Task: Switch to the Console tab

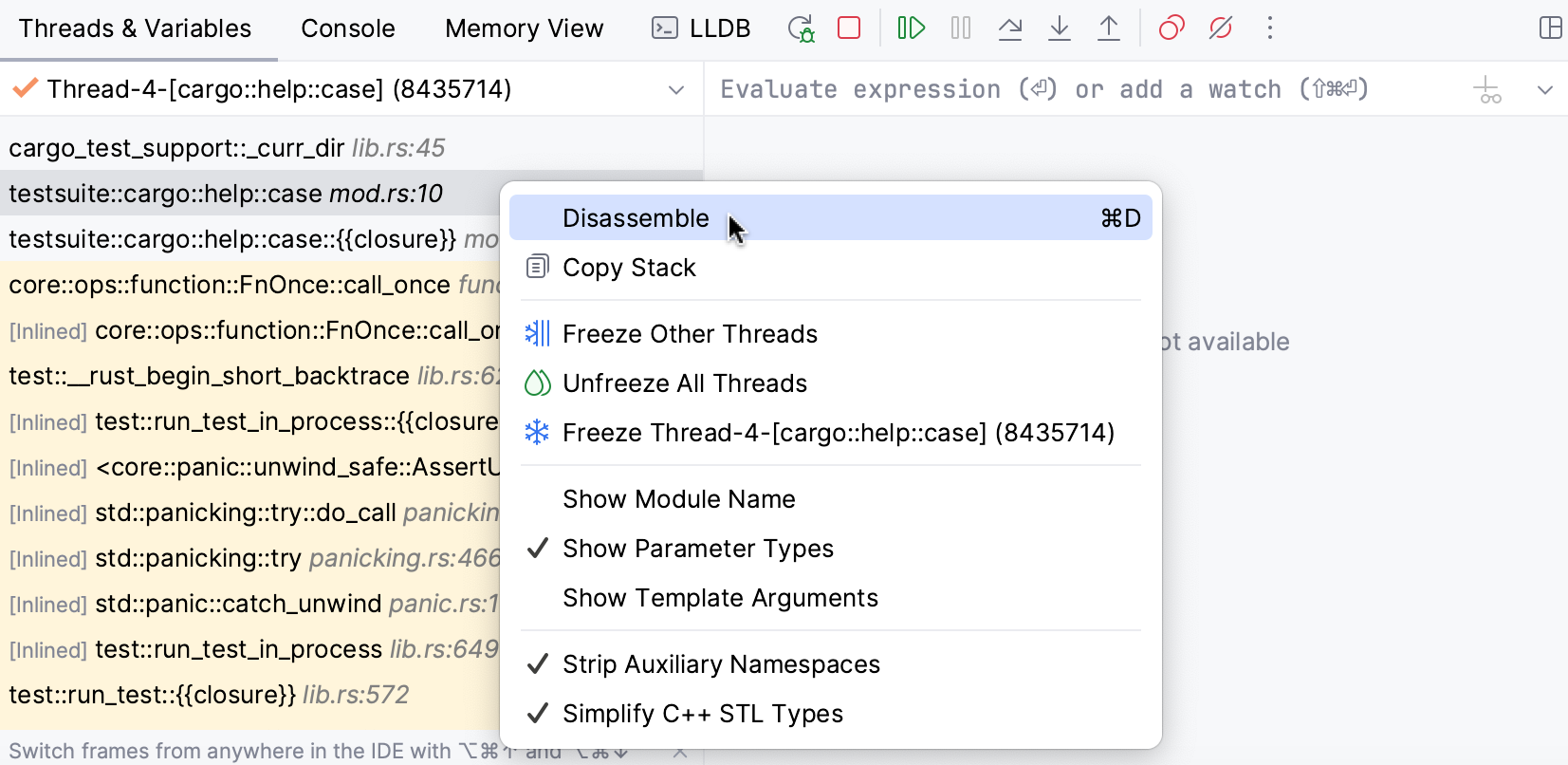Action: click(347, 28)
